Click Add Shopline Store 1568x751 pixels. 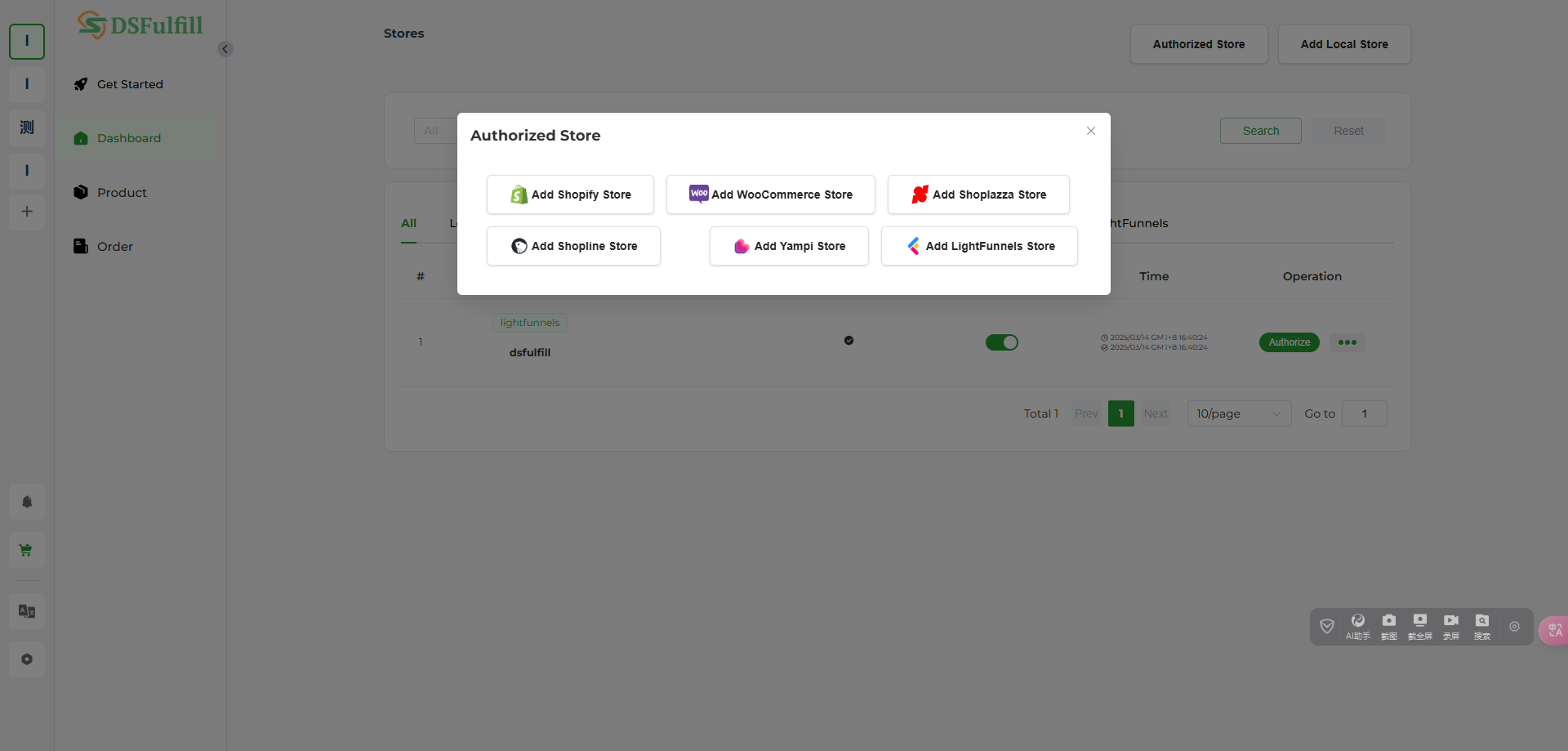pyautogui.click(x=573, y=246)
